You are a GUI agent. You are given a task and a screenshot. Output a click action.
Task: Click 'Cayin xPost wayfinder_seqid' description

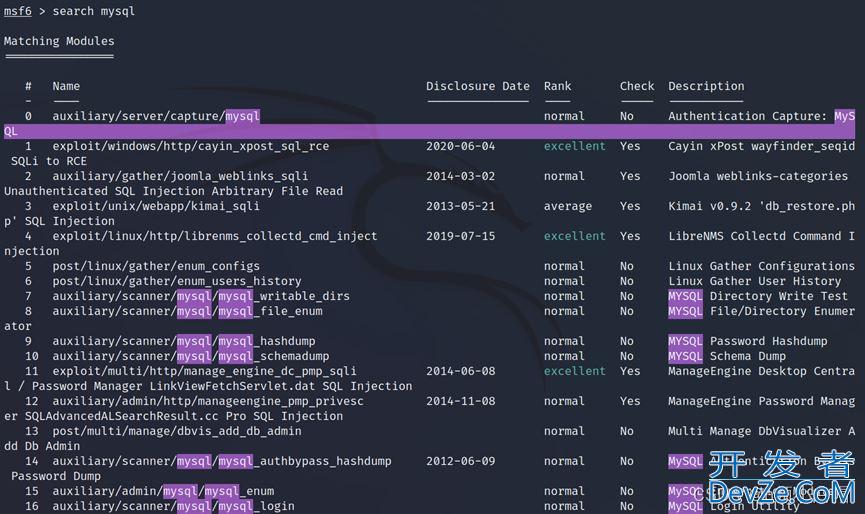[x=761, y=146]
